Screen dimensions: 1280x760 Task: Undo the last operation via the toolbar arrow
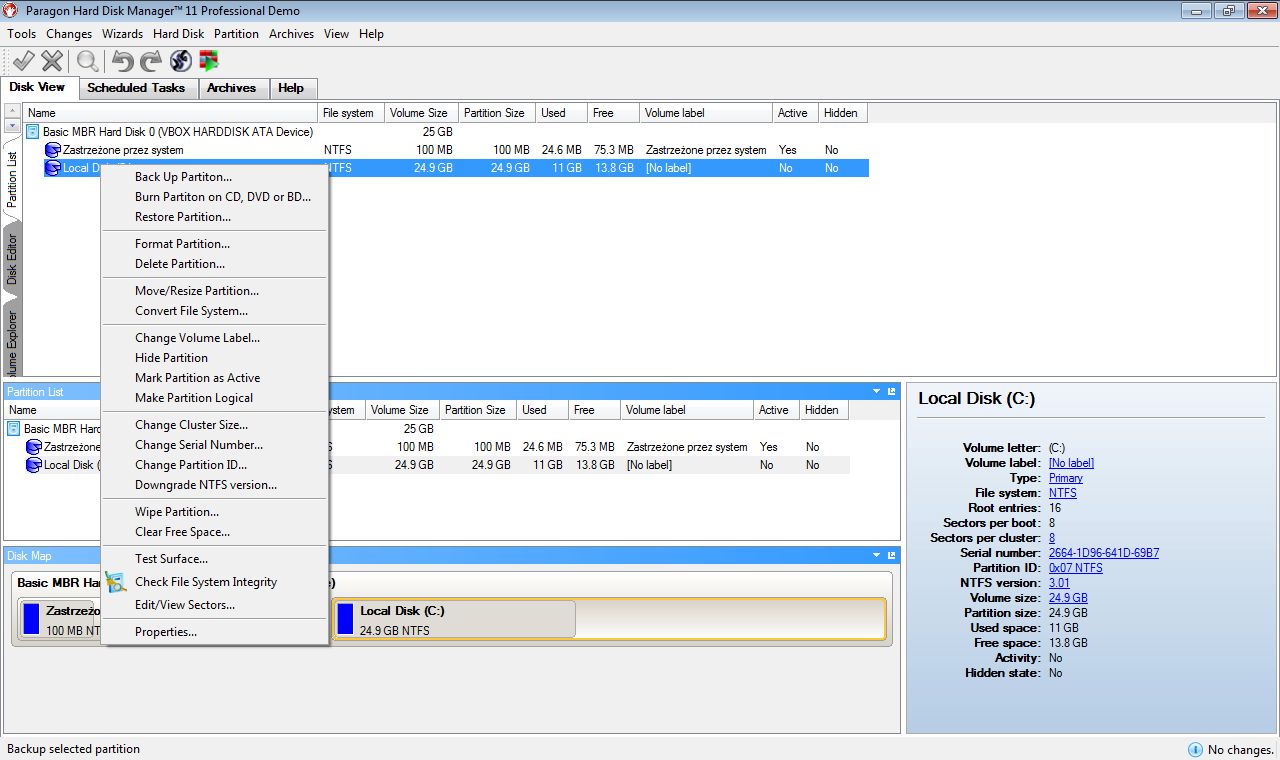click(x=122, y=61)
